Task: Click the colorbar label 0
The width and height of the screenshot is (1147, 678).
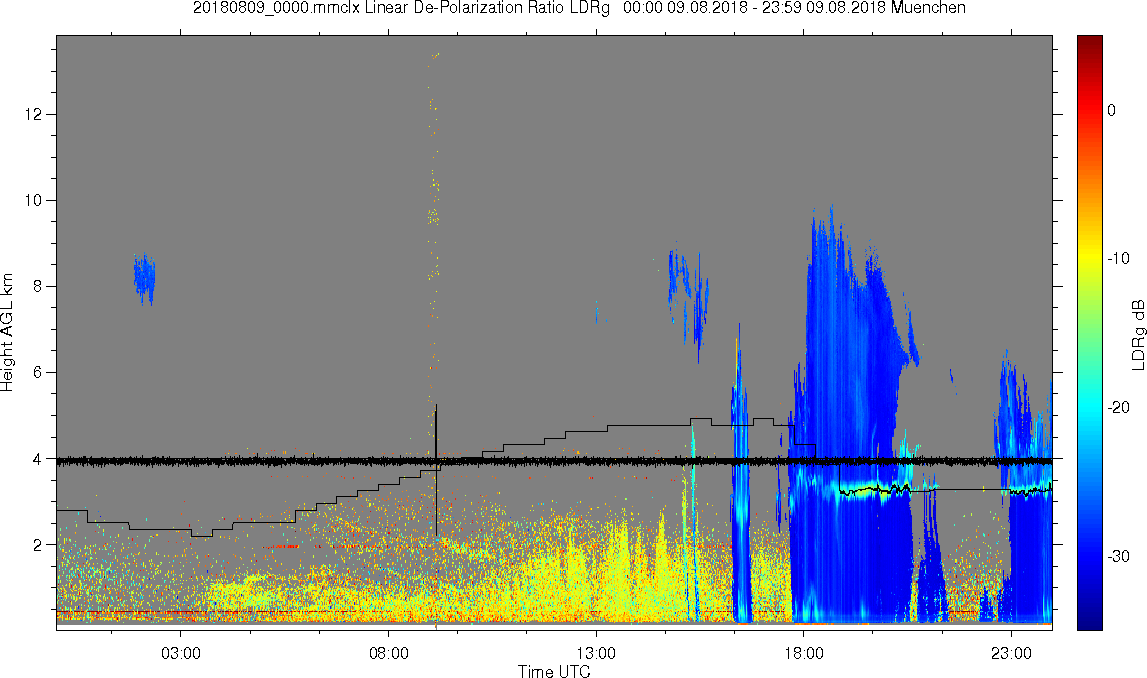Action: point(1112,110)
